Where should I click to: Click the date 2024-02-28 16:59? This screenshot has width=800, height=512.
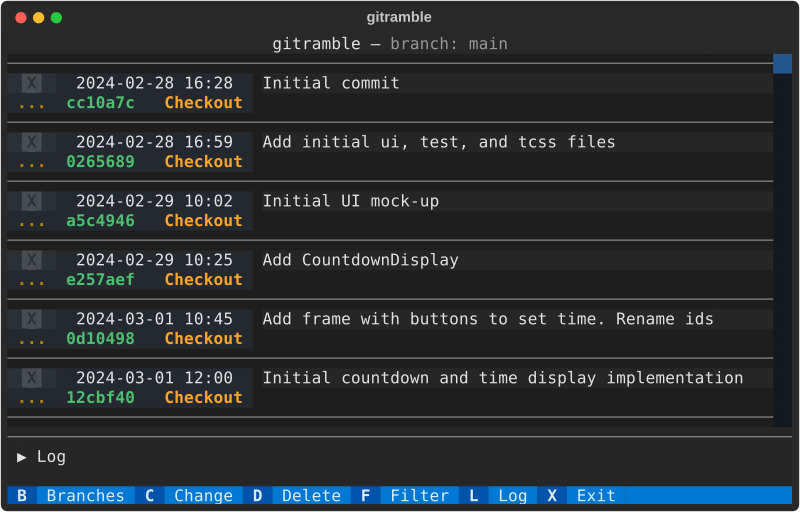pos(155,142)
